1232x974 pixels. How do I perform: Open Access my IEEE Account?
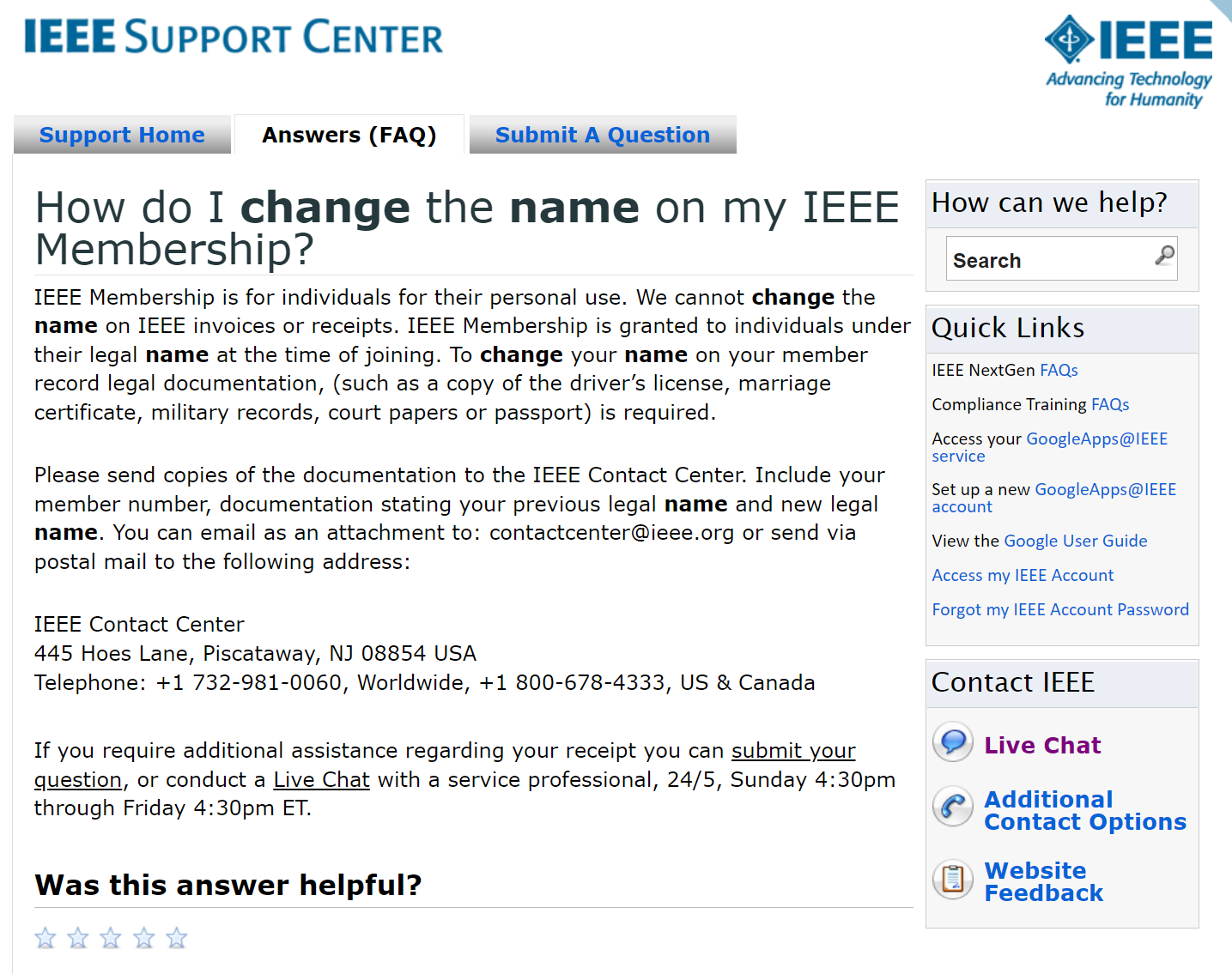point(1023,575)
